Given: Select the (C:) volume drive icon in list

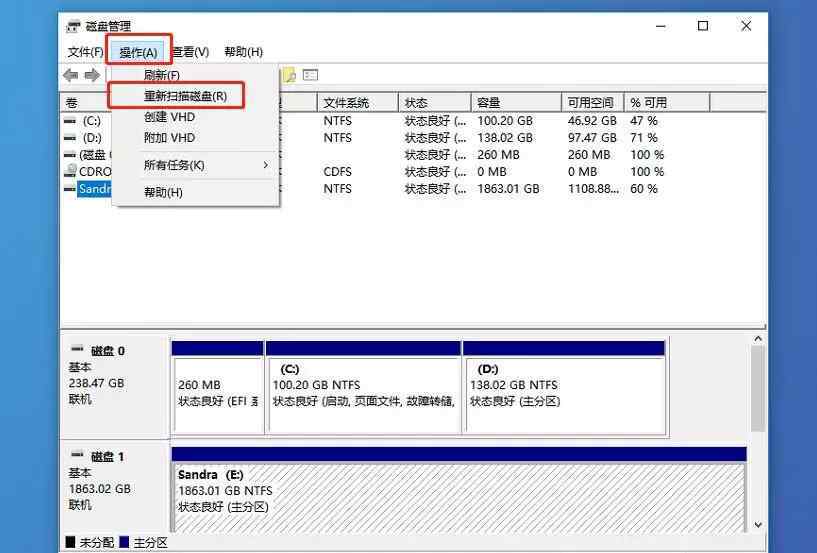Looking at the screenshot, I should point(69,120).
